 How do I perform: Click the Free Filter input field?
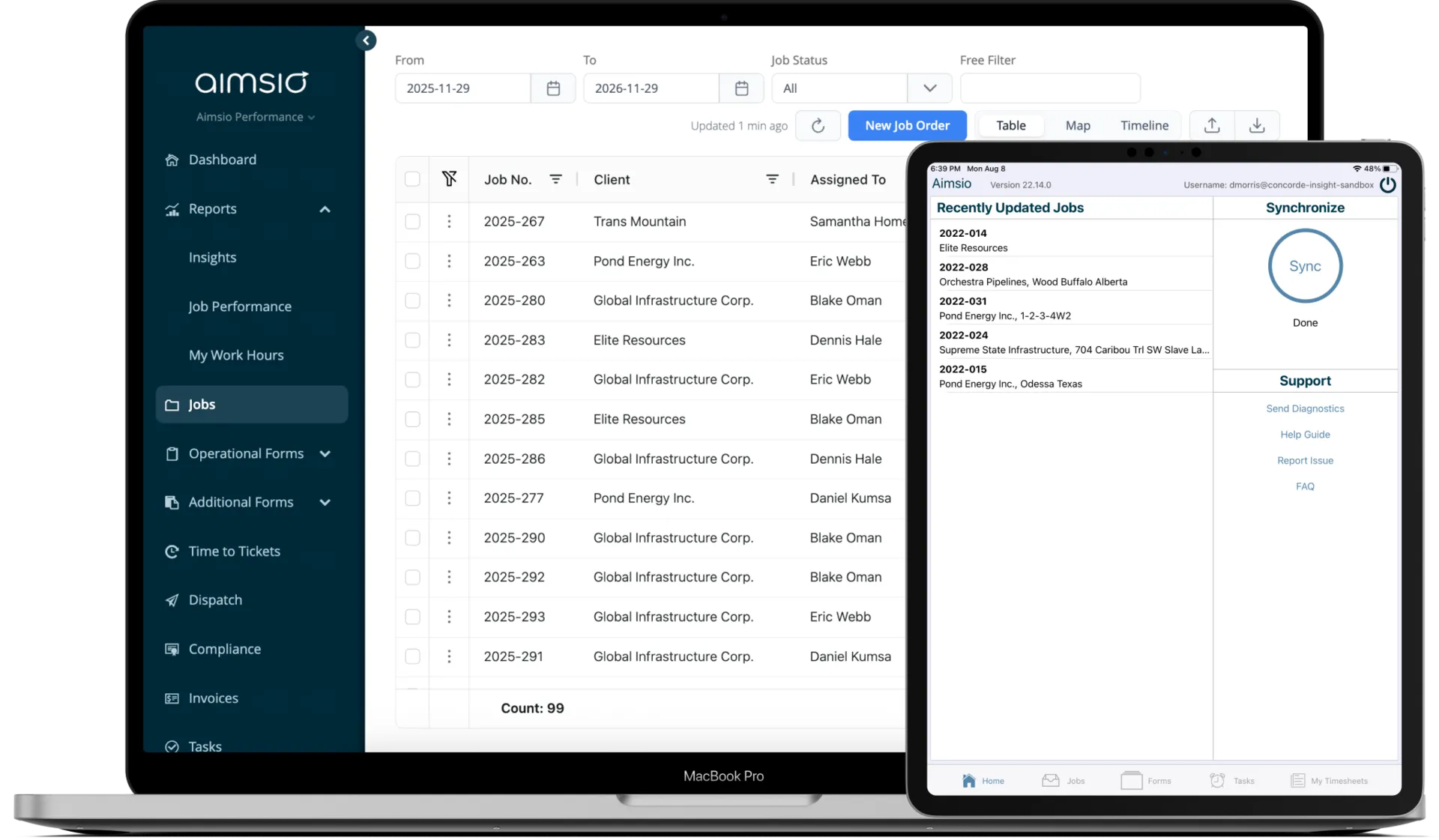tap(1050, 88)
